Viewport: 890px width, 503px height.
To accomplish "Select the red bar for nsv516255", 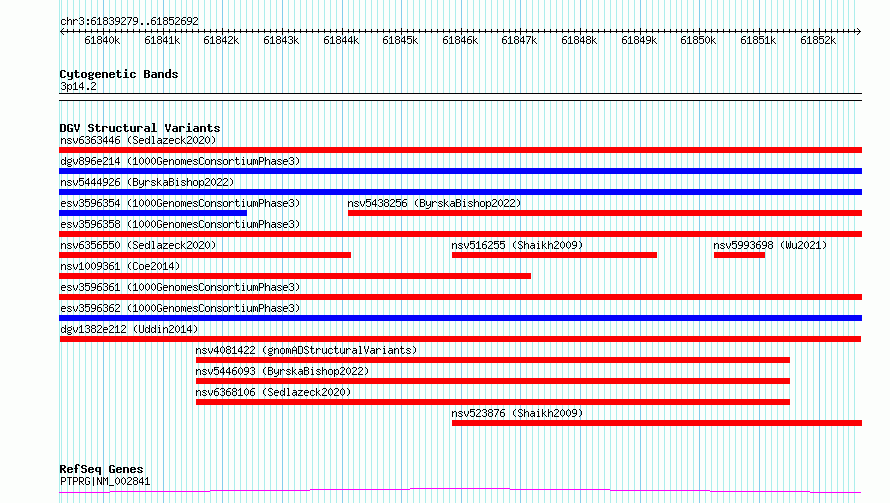I will [x=555, y=255].
